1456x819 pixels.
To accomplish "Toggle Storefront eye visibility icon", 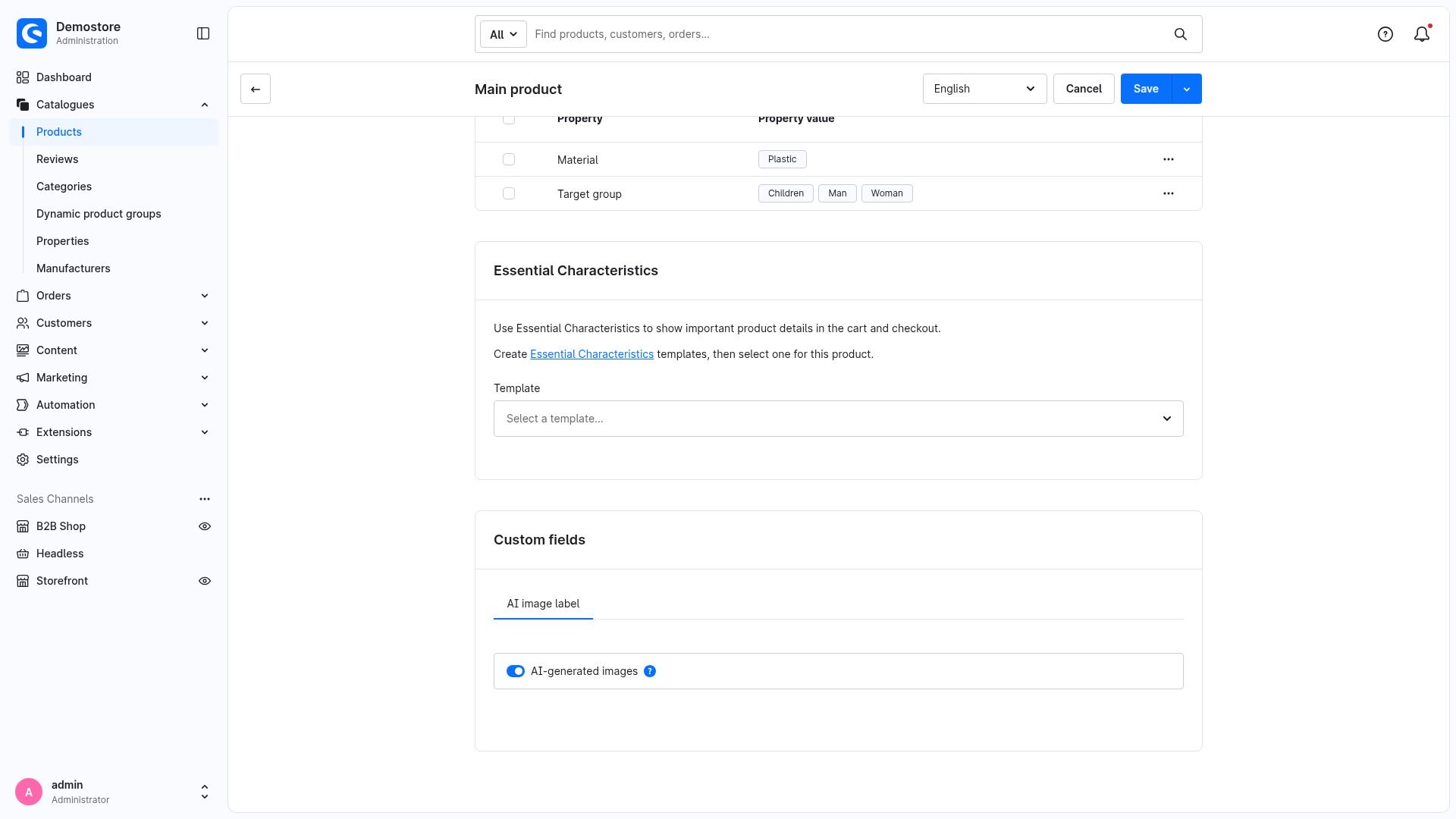I will point(205,581).
